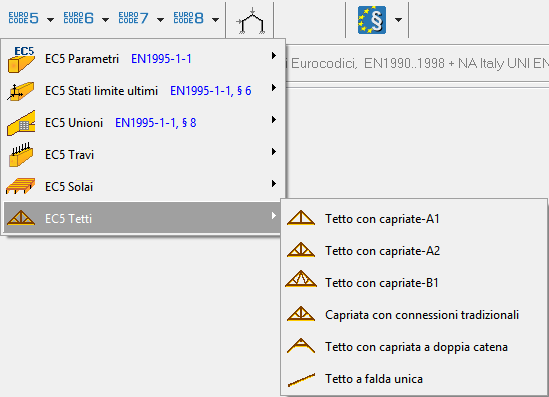Click the capriate-A2 truss icon
This screenshot has height=397, width=549.
tap(301, 250)
